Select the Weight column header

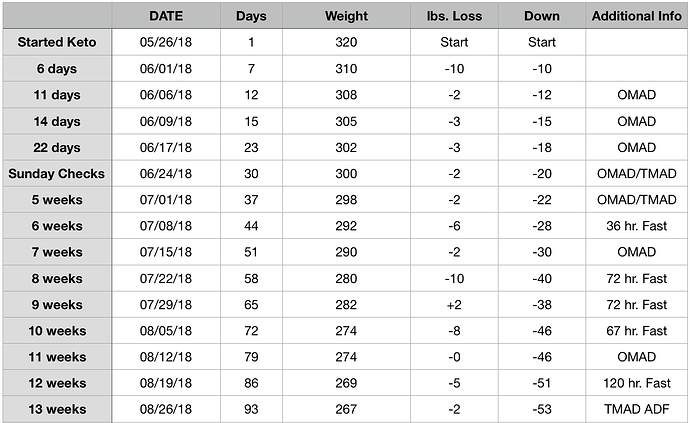(x=346, y=16)
